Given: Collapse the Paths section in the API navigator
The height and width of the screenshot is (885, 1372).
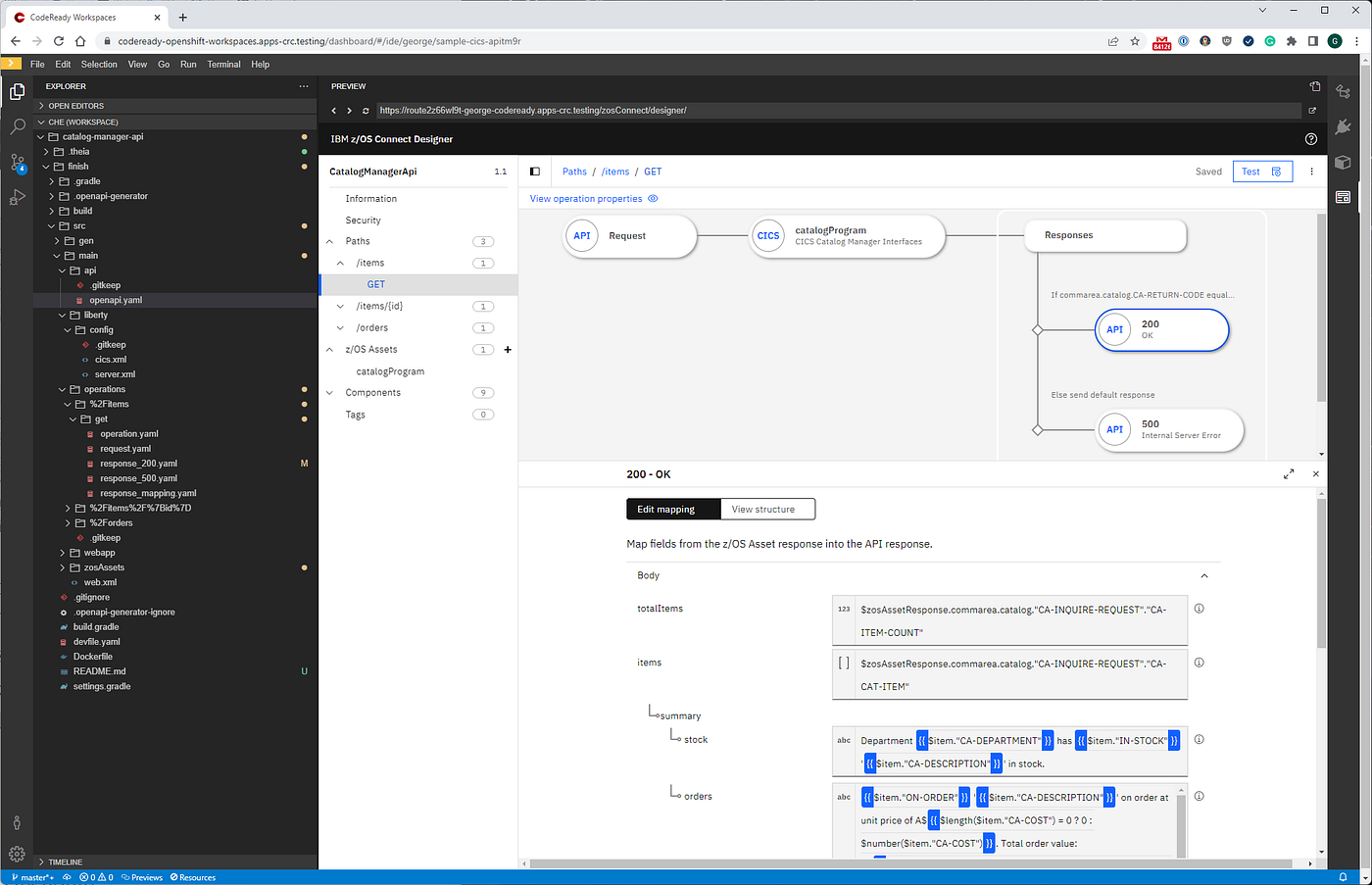Looking at the screenshot, I should pyautogui.click(x=330, y=240).
